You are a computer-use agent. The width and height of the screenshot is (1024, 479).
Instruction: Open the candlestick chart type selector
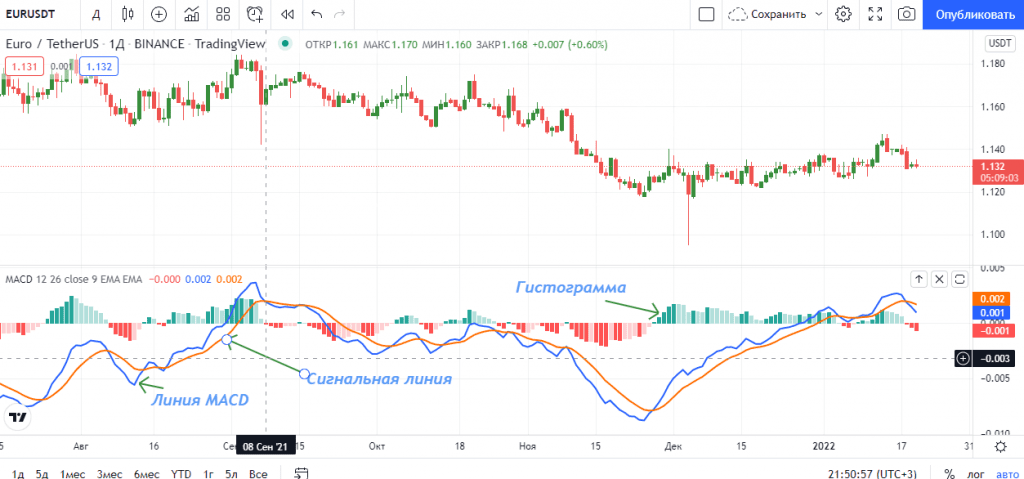(126, 14)
